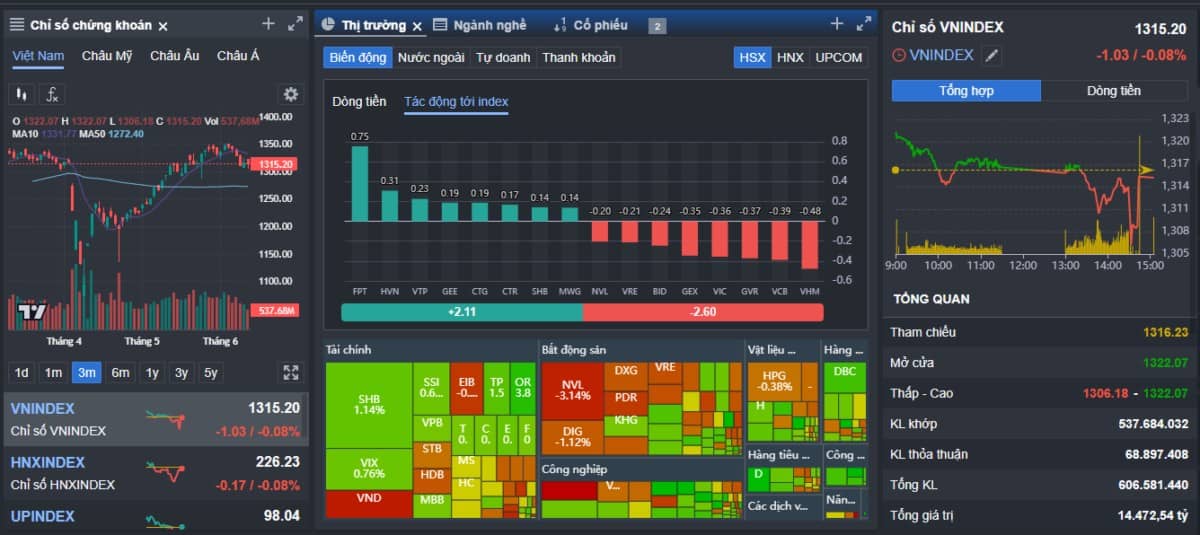The height and width of the screenshot is (535, 1200).
Task: Click the Tài chính sector header
Action: [348, 350]
